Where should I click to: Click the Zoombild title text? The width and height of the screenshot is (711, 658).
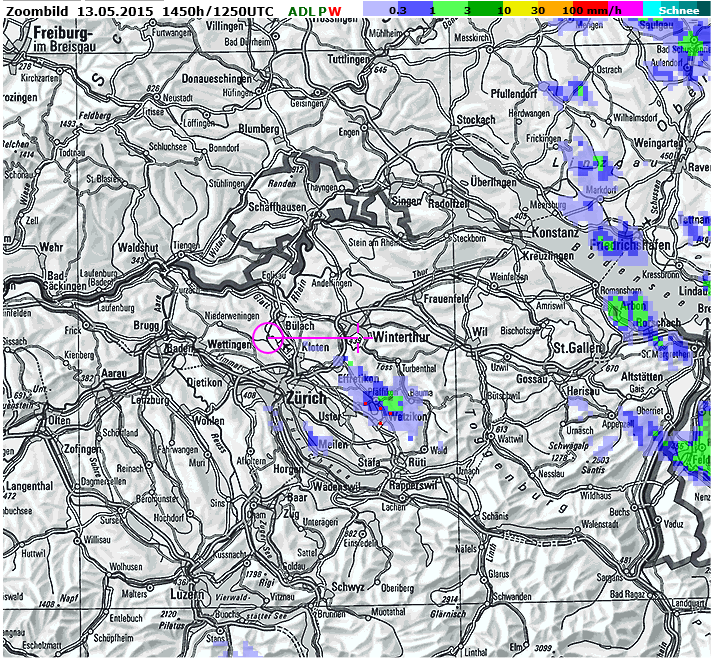pos(37,11)
